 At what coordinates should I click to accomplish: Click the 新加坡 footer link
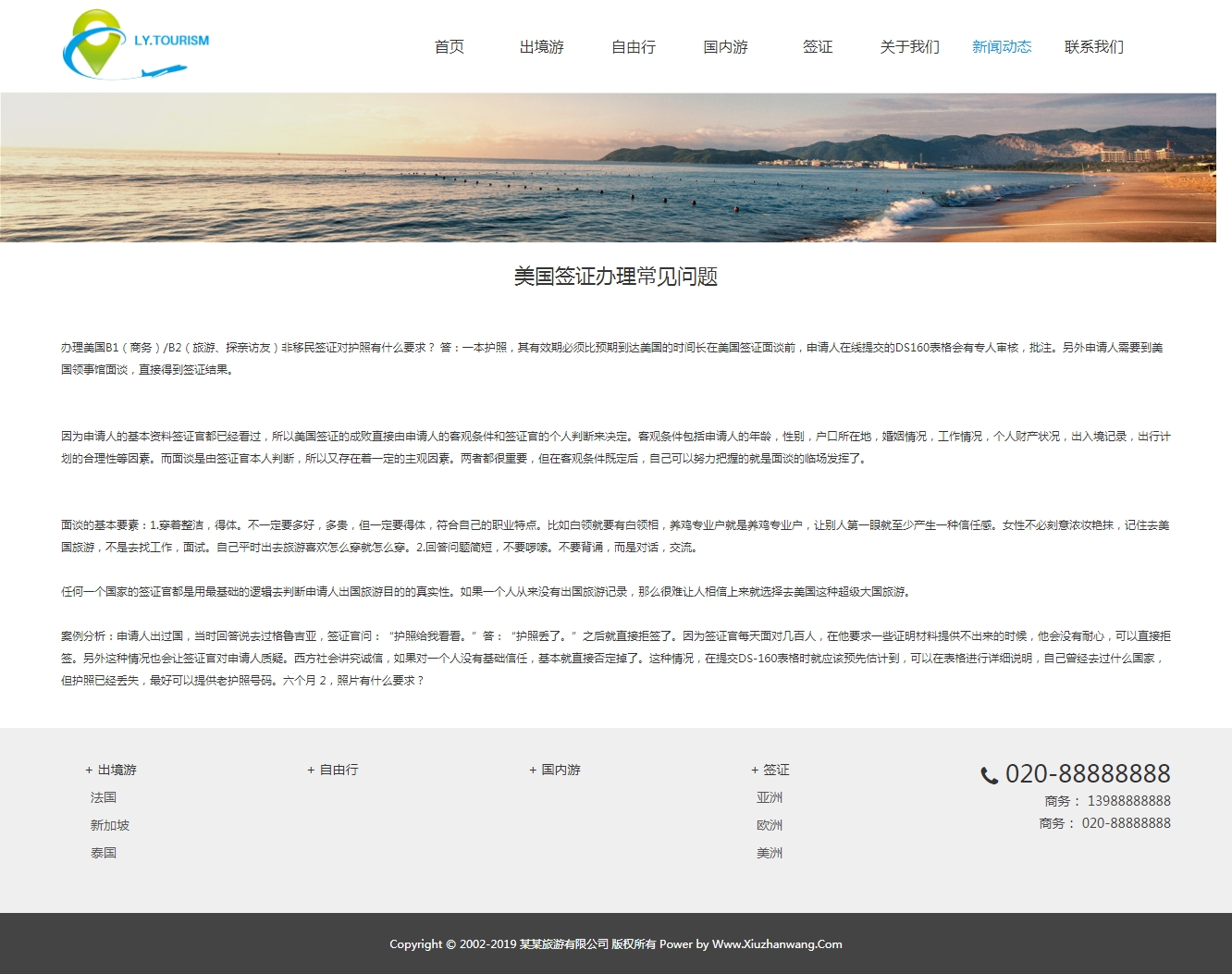(110, 825)
